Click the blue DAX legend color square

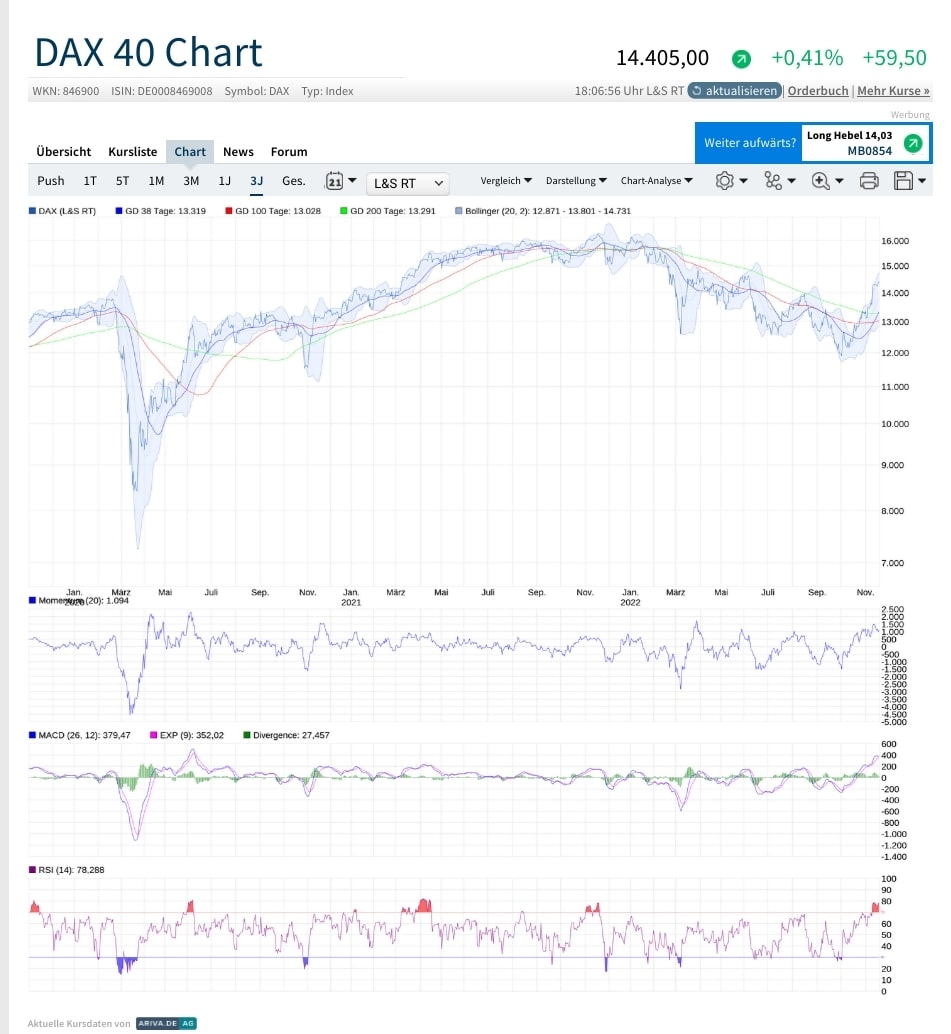(31, 211)
